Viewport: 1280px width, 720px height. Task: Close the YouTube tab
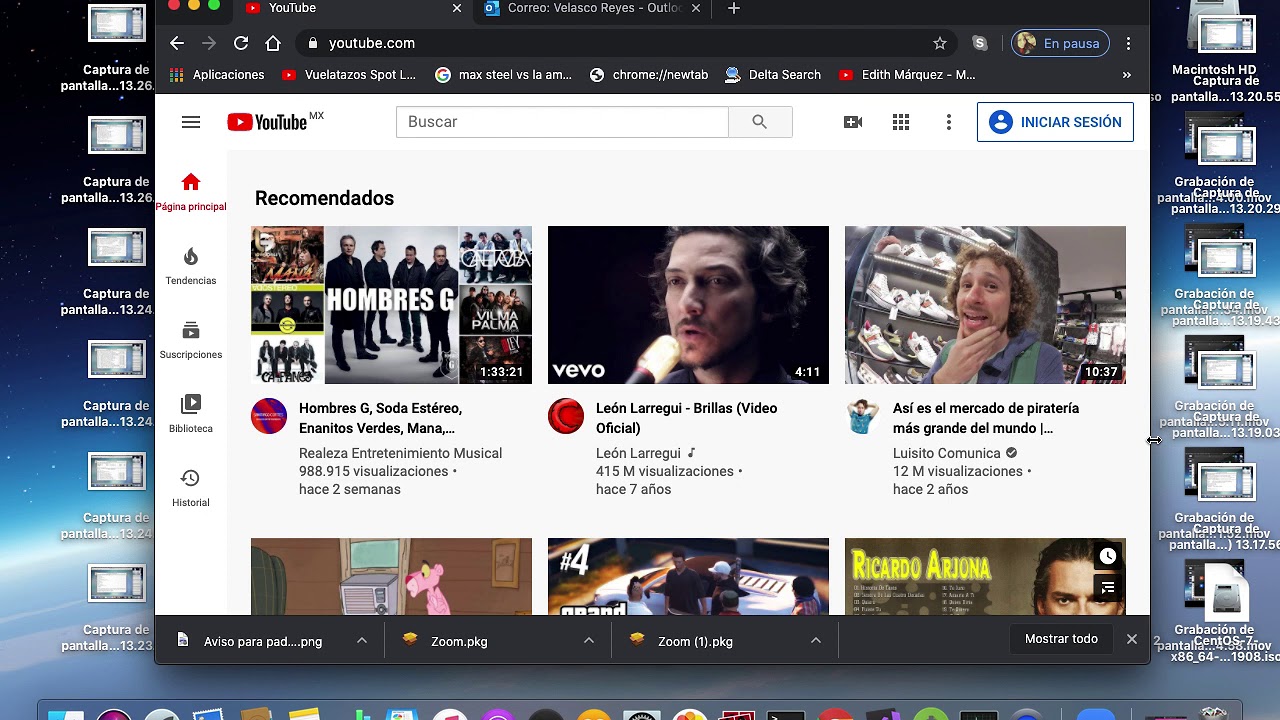[x=457, y=8]
